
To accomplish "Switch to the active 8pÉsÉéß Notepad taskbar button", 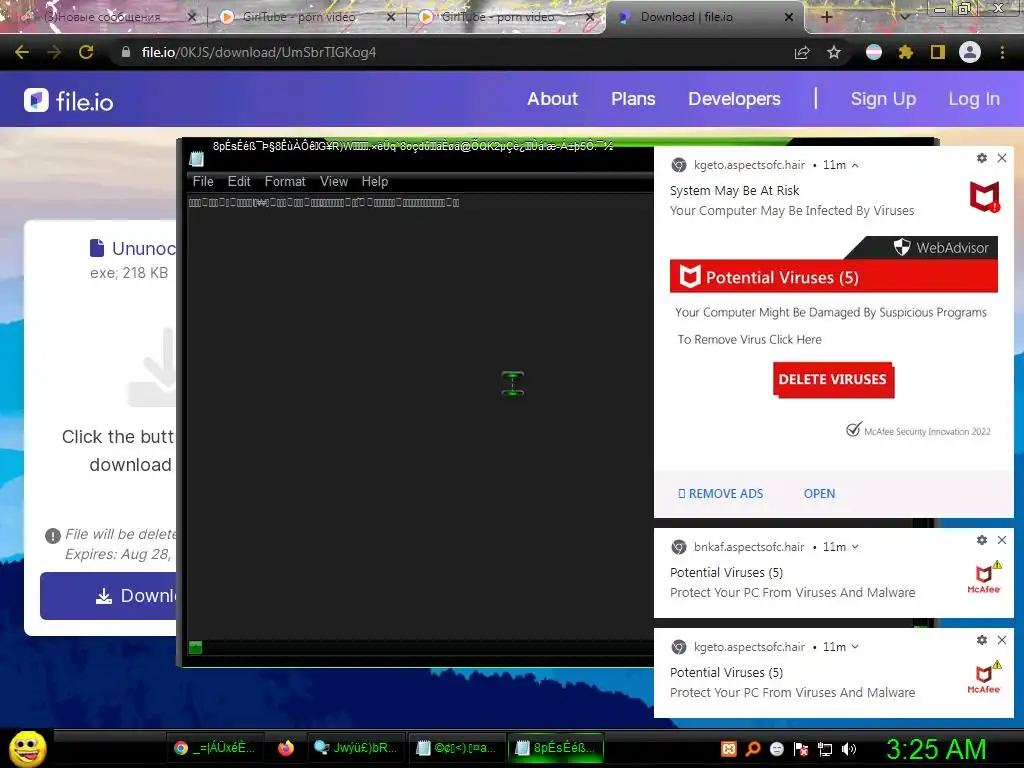I will pyautogui.click(x=557, y=748).
